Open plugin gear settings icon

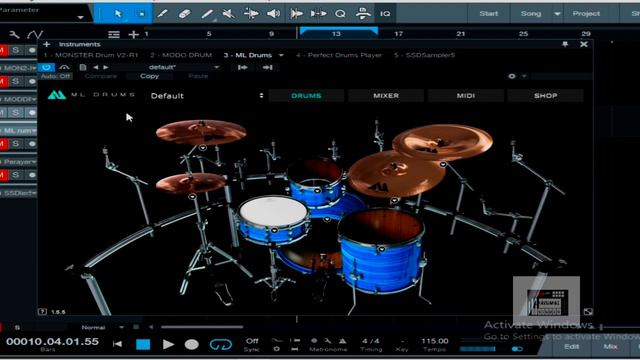pos(512,76)
